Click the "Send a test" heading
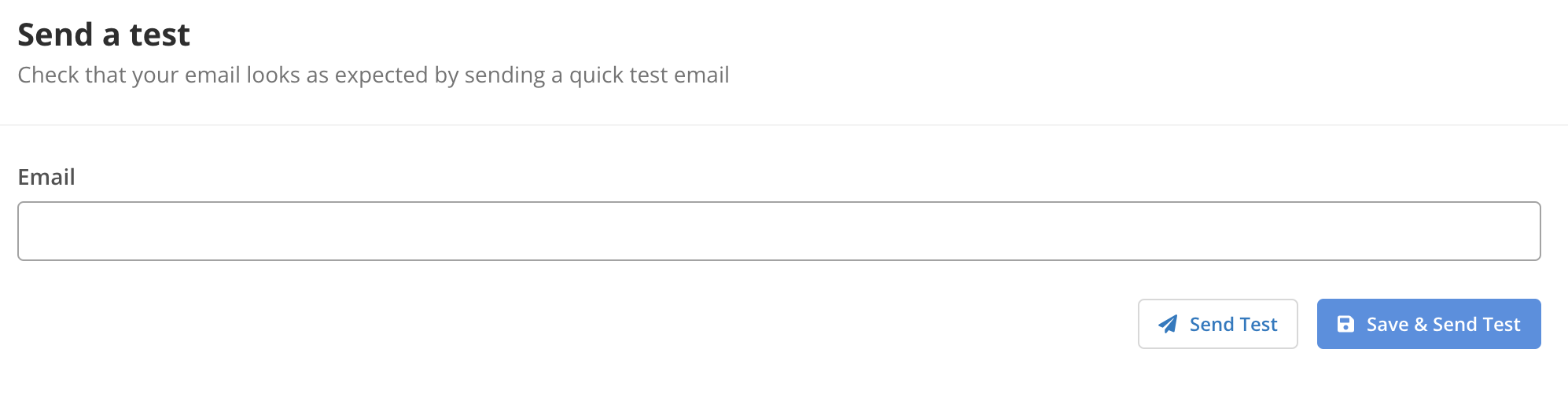 click(x=104, y=35)
